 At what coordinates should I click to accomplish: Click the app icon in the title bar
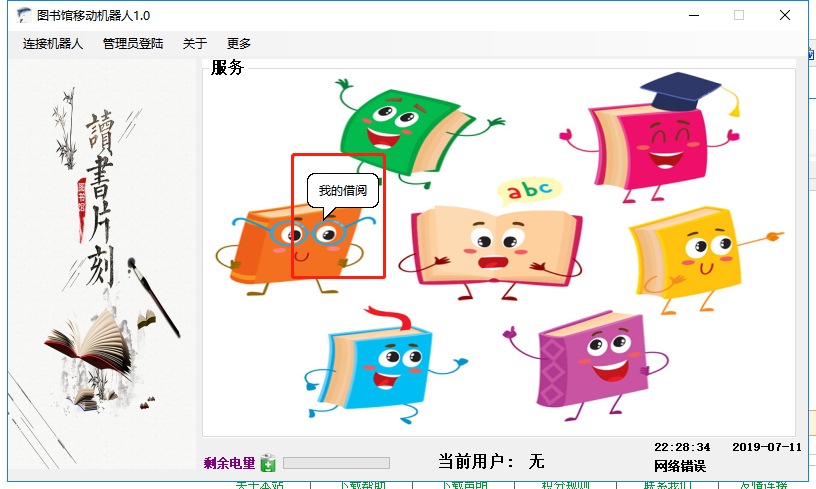click(x=23, y=16)
